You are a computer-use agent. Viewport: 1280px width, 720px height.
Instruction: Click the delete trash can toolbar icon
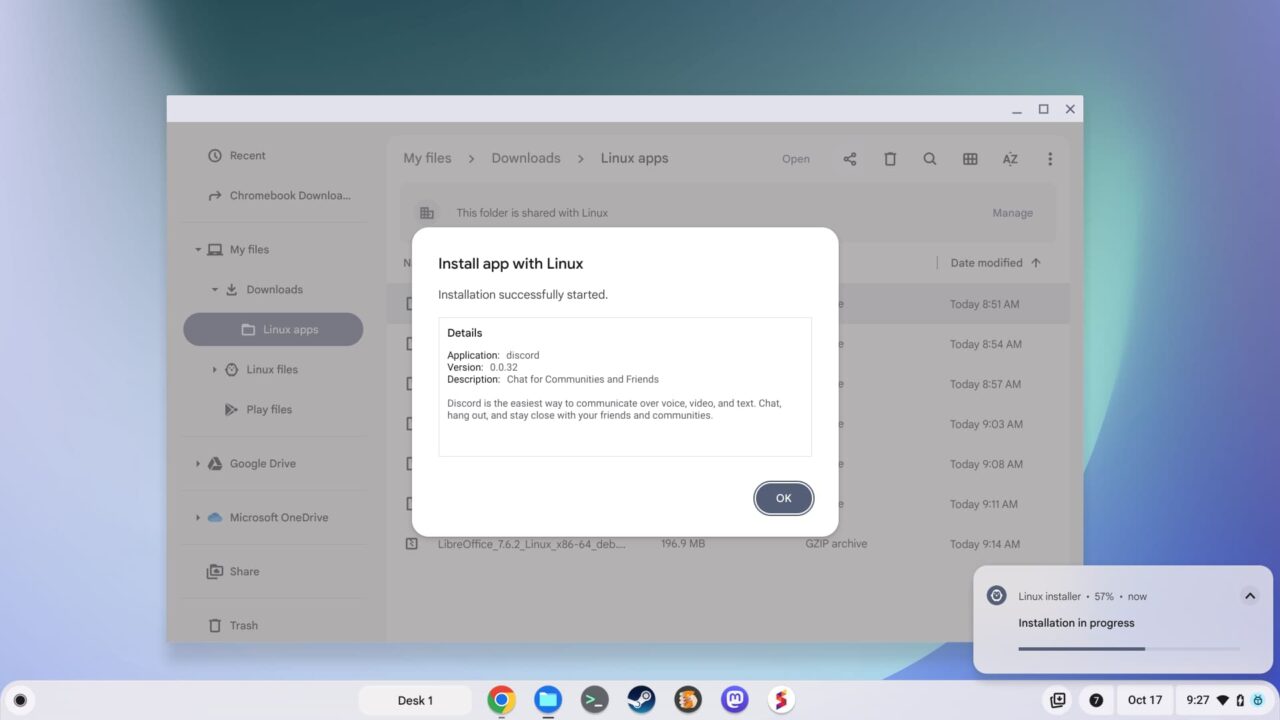[890, 159]
